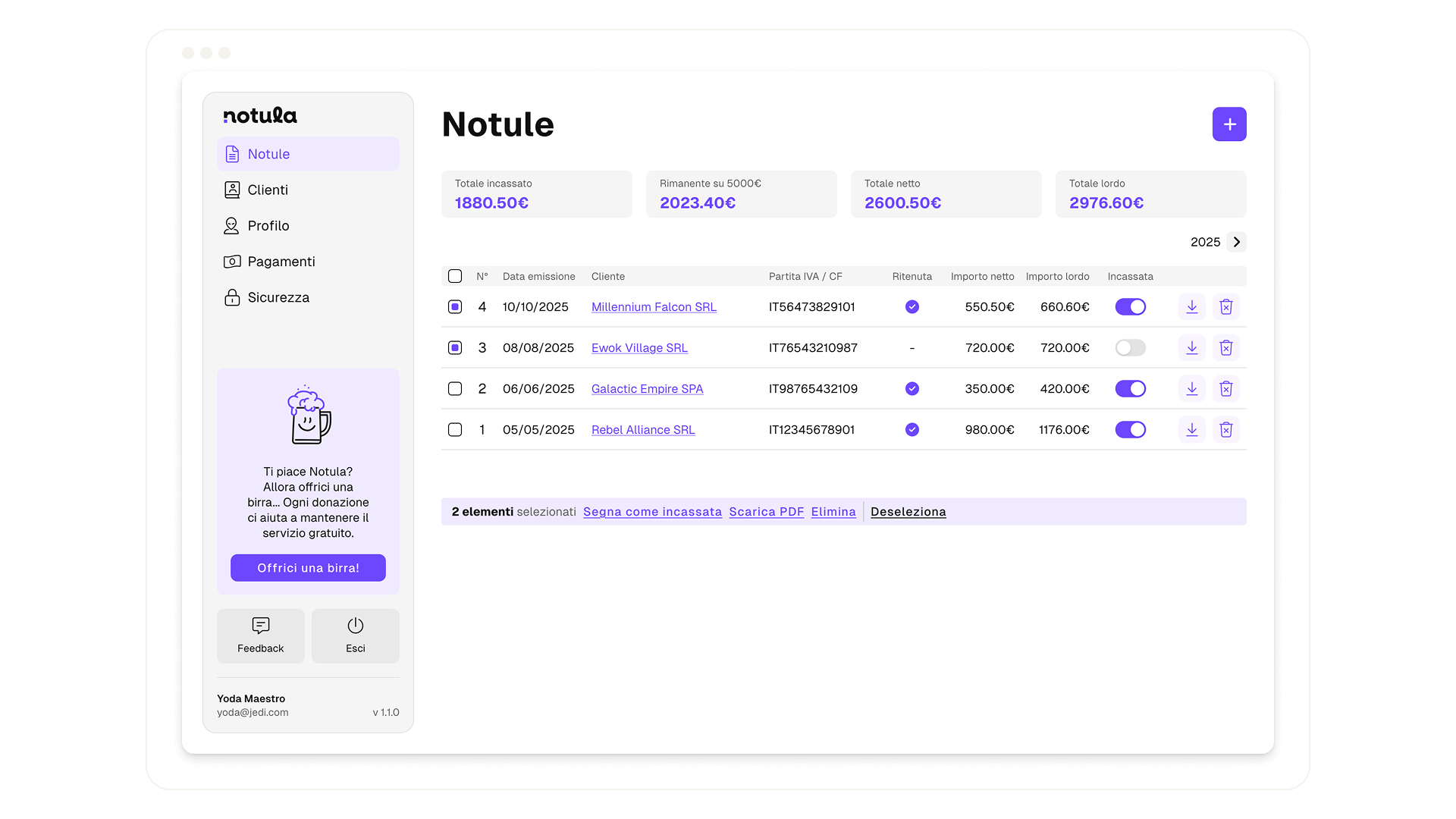Check the box for notula number 2
The image size is (1456, 819).
click(455, 389)
